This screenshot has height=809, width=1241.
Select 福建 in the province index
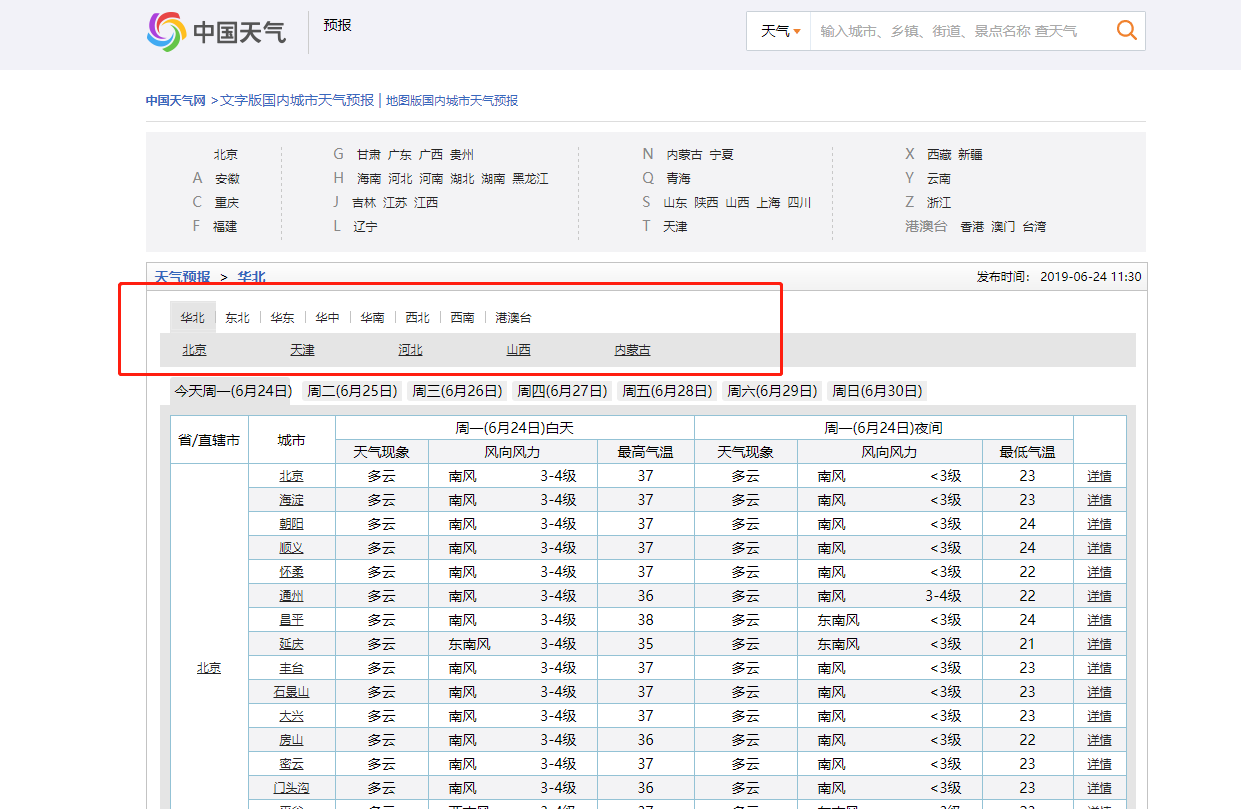point(225,227)
